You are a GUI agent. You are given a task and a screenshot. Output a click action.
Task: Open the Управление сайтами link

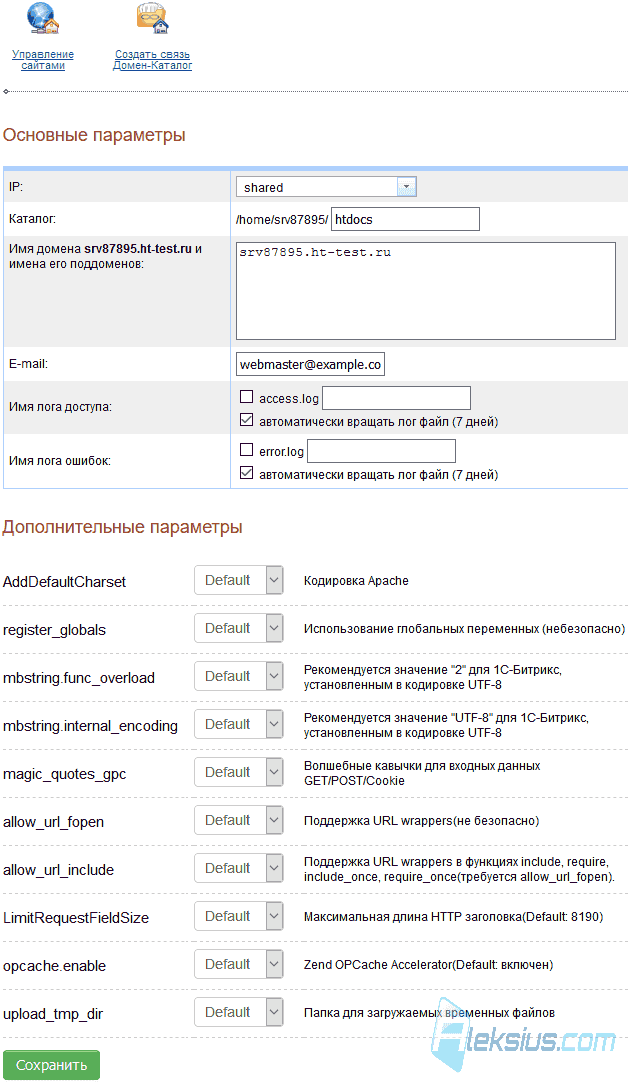pyautogui.click(x=43, y=59)
